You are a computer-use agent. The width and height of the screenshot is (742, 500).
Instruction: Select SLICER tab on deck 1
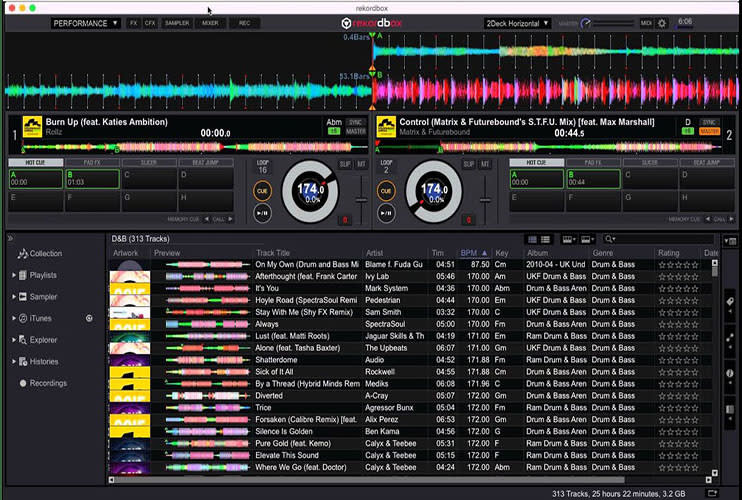(x=149, y=162)
